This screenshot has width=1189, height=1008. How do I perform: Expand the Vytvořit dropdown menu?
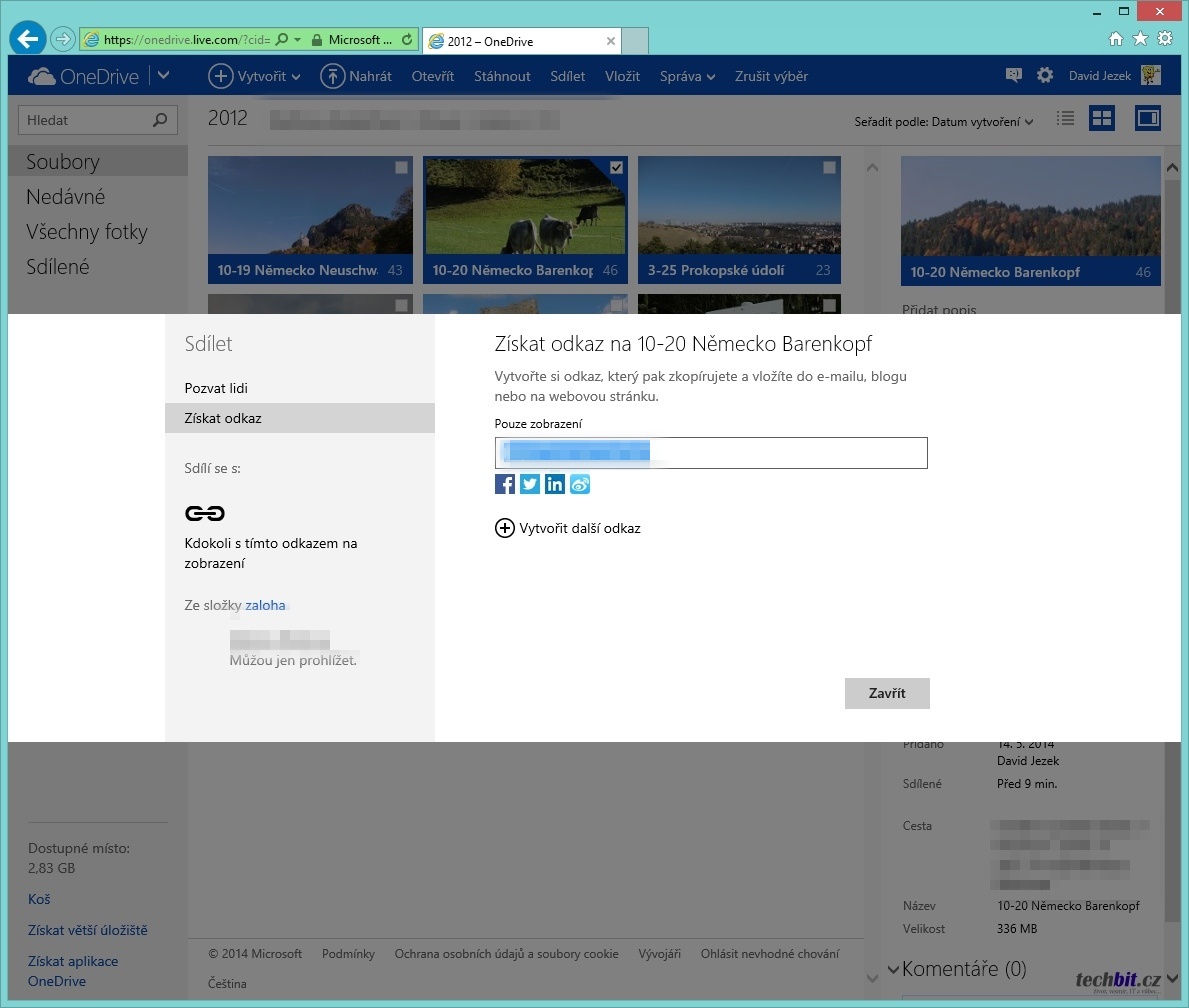coord(254,76)
